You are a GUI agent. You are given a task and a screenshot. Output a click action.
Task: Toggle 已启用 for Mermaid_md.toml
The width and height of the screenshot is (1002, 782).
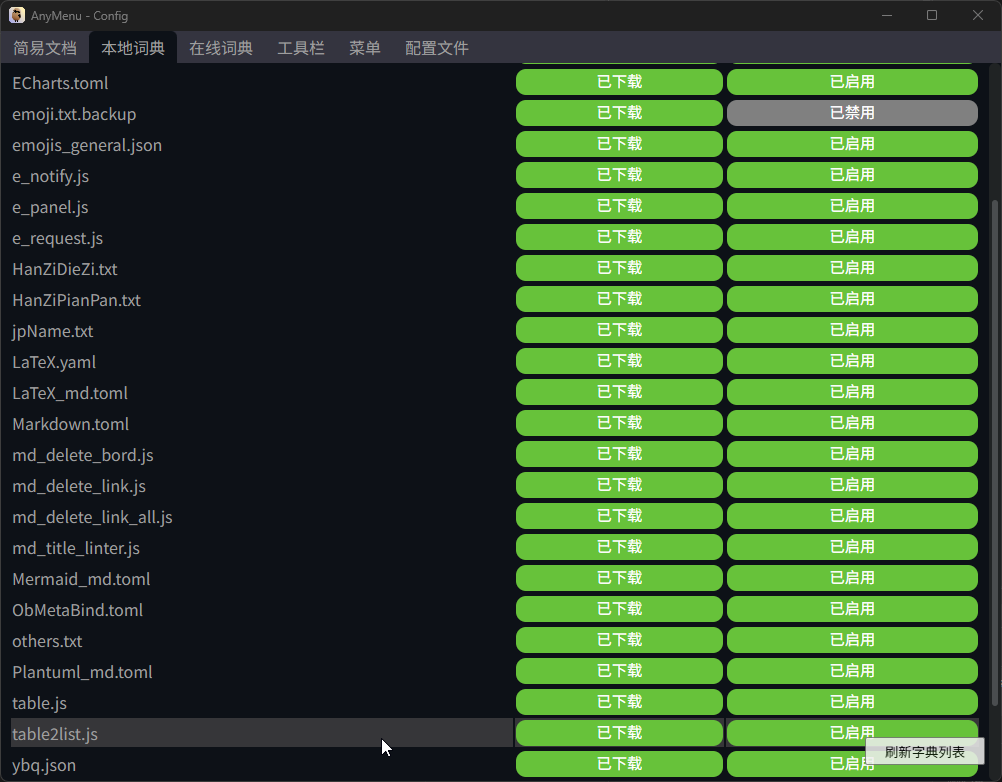pyautogui.click(x=852, y=578)
